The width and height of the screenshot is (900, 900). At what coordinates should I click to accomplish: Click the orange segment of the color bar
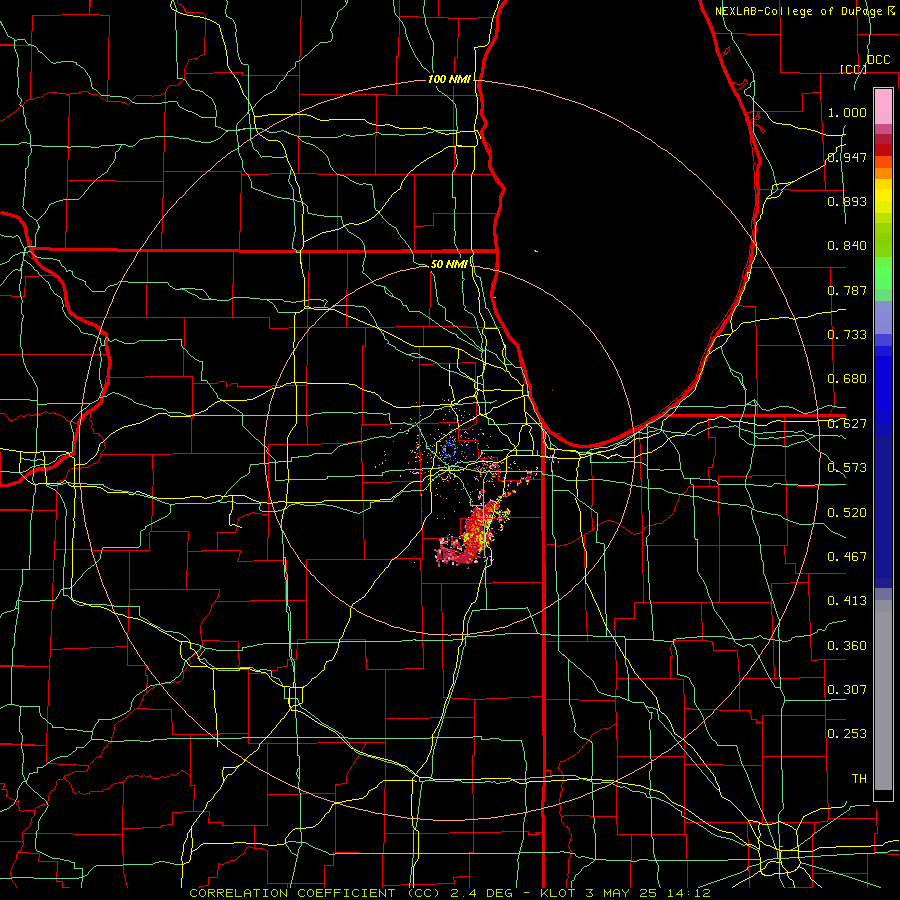pos(883,173)
